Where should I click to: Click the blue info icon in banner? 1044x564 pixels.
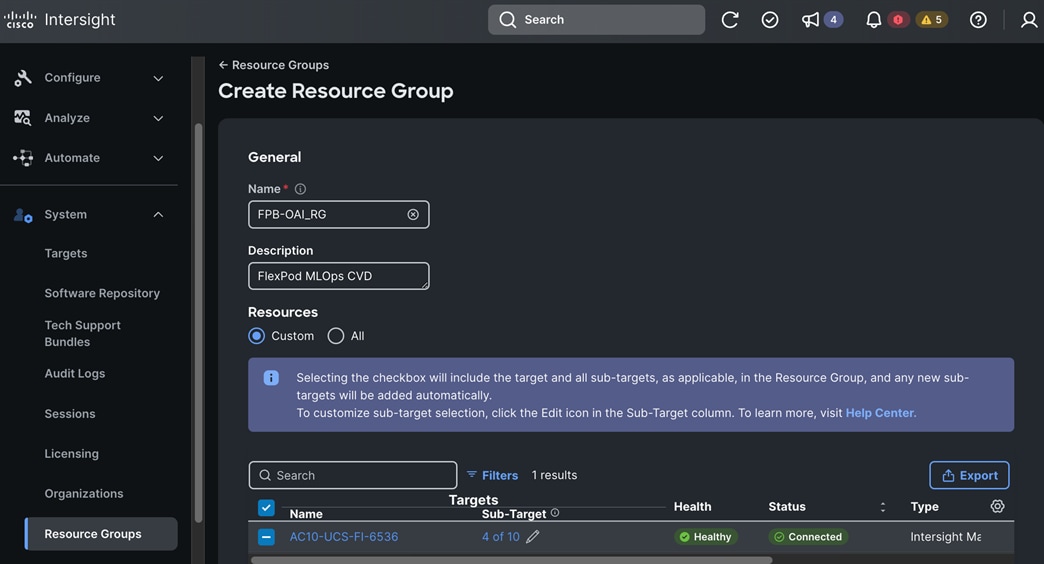pos(271,378)
